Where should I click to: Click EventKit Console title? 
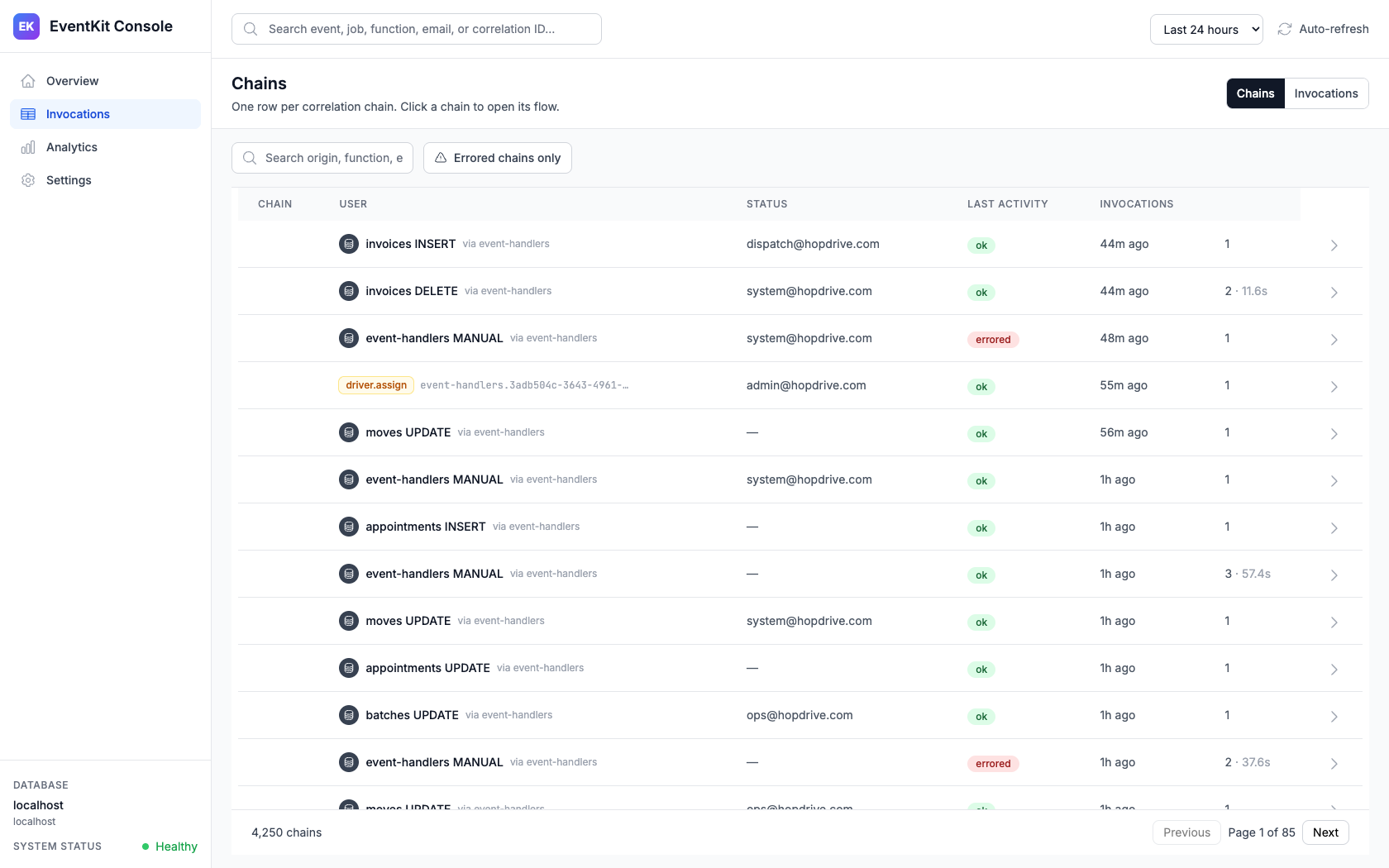pos(111,26)
